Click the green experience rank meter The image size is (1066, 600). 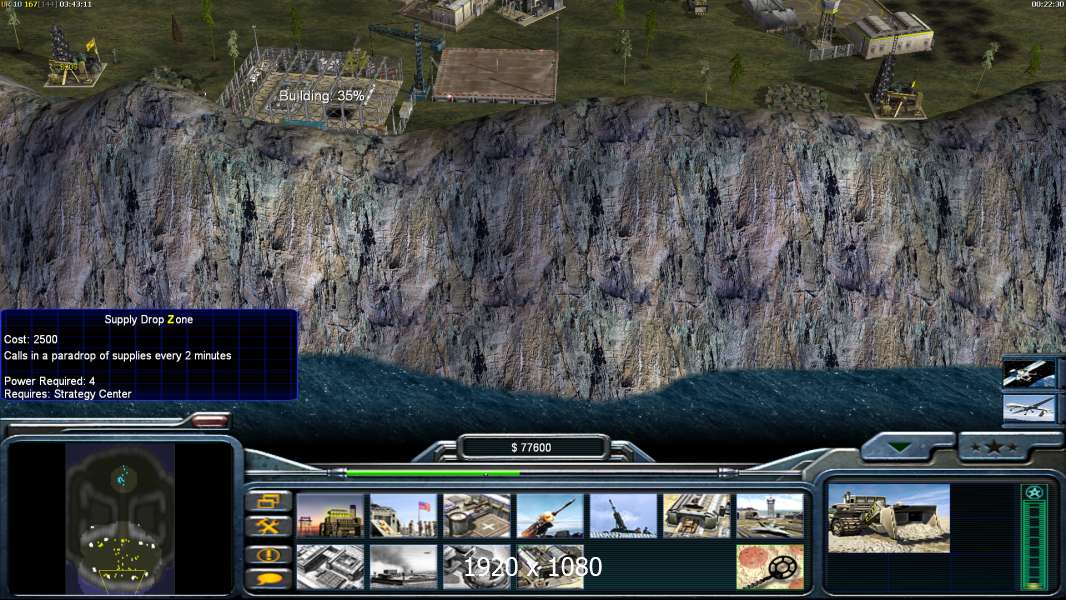coord(1033,546)
